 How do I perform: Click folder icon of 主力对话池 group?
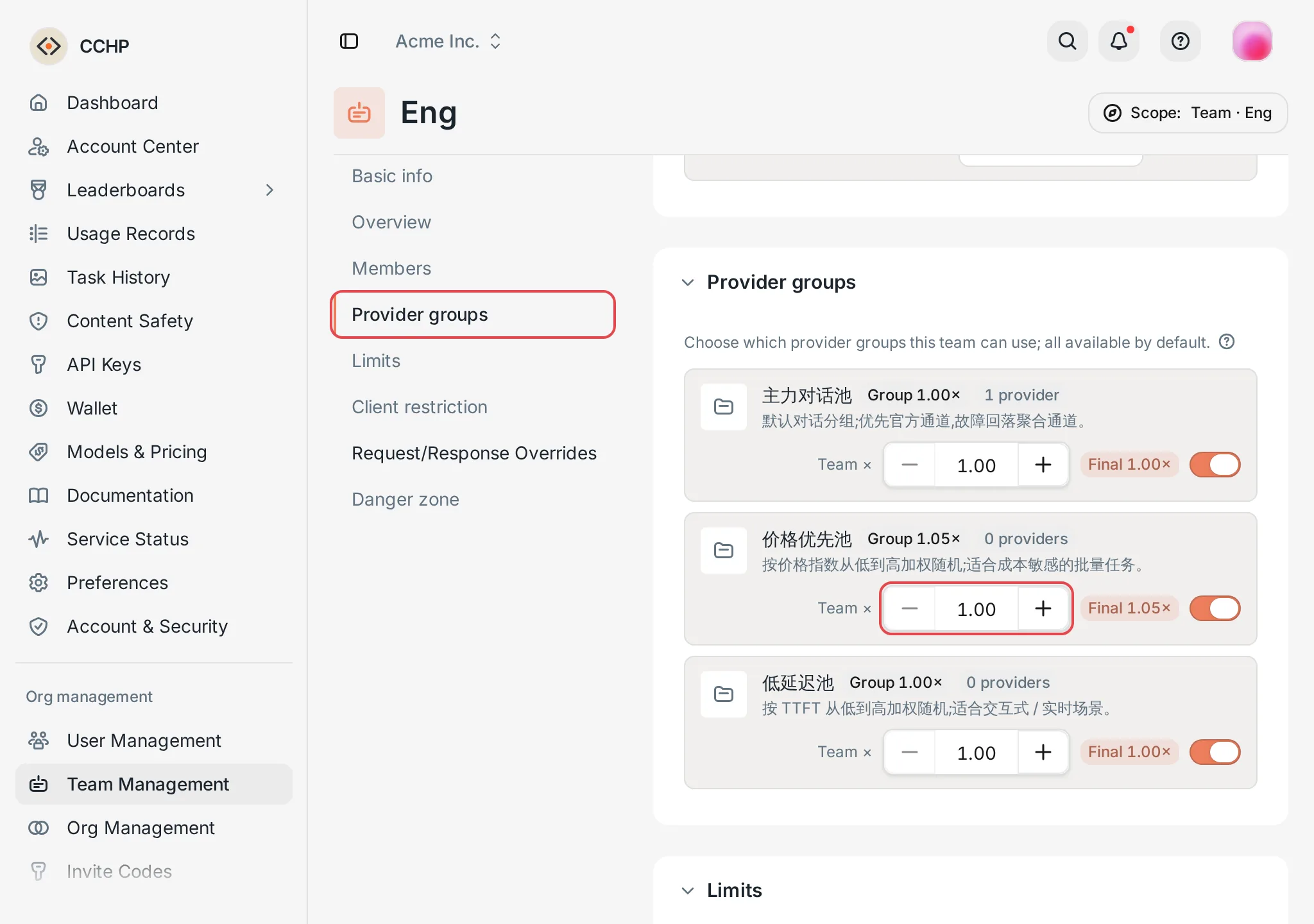point(724,407)
